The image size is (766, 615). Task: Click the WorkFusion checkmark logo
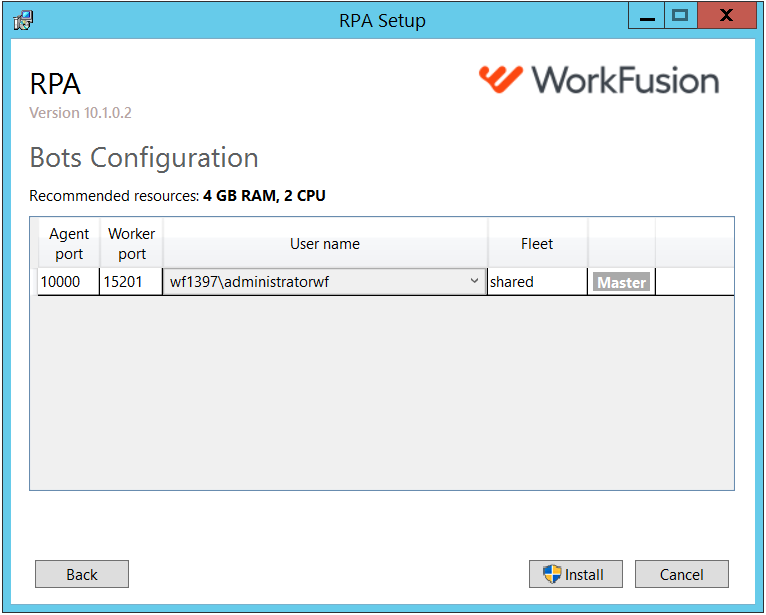pyautogui.click(x=501, y=79)
